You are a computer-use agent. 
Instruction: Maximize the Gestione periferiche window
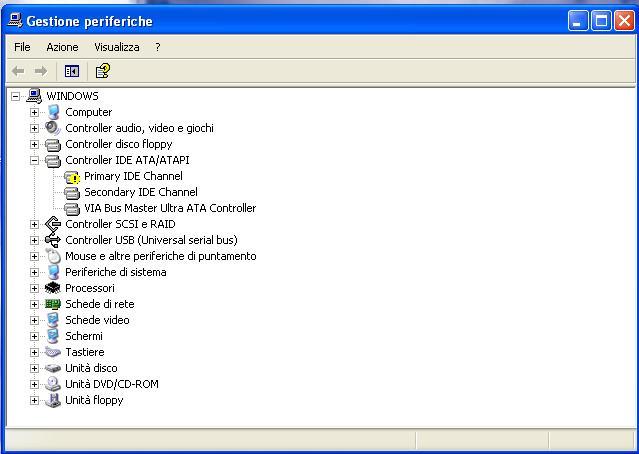pos(601,21)
